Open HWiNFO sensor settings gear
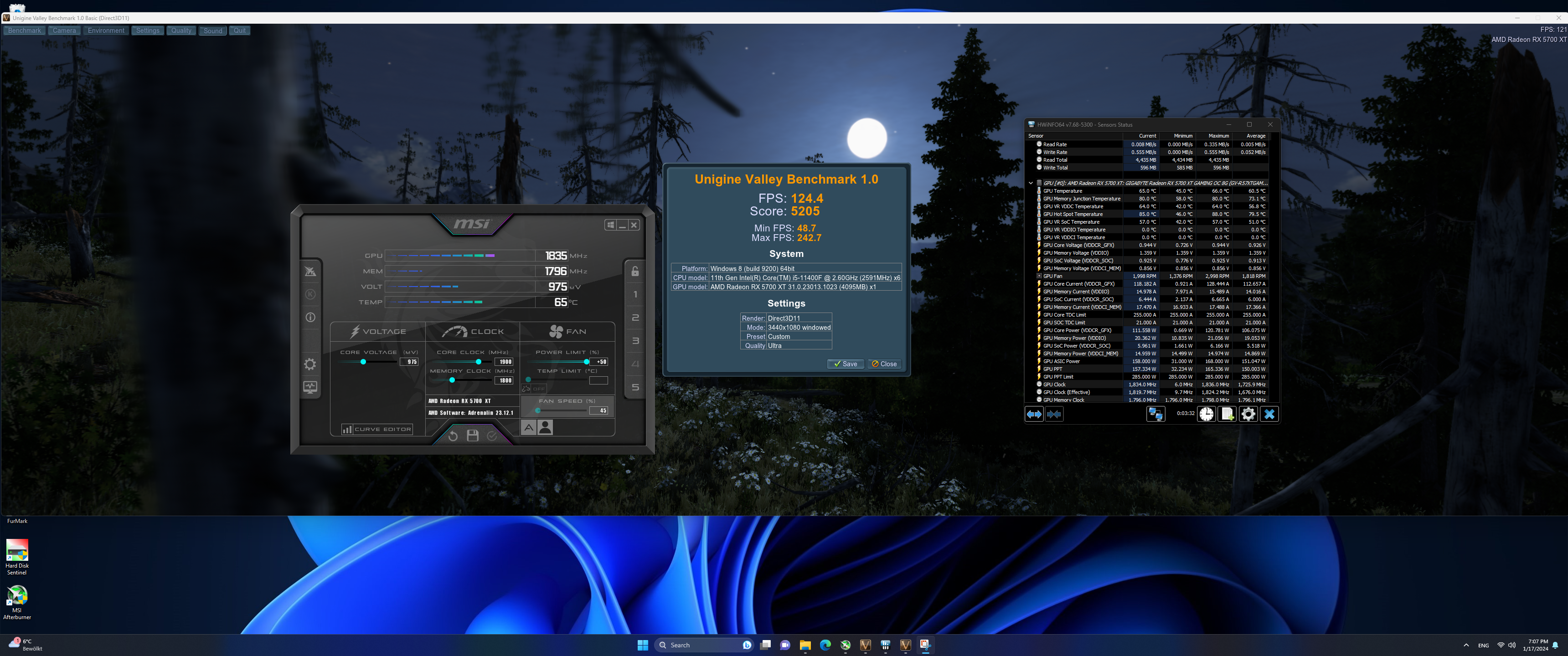 [1248, 414]
